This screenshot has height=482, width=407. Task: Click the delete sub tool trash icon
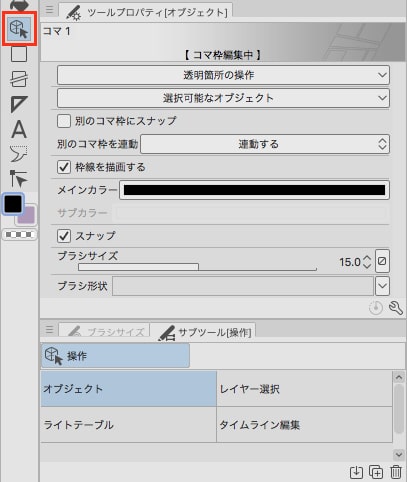coord(396,472)
